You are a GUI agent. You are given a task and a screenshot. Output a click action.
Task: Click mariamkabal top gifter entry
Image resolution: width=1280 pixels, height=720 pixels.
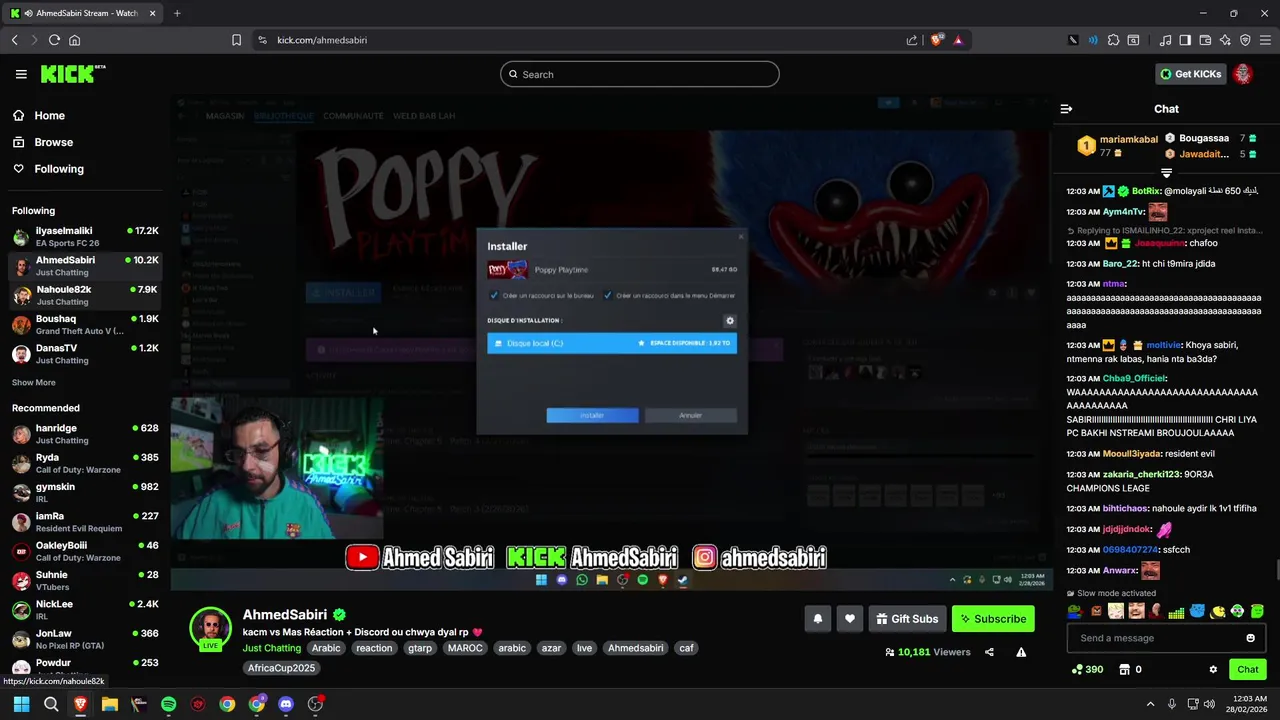click(x=1118, y=146)
